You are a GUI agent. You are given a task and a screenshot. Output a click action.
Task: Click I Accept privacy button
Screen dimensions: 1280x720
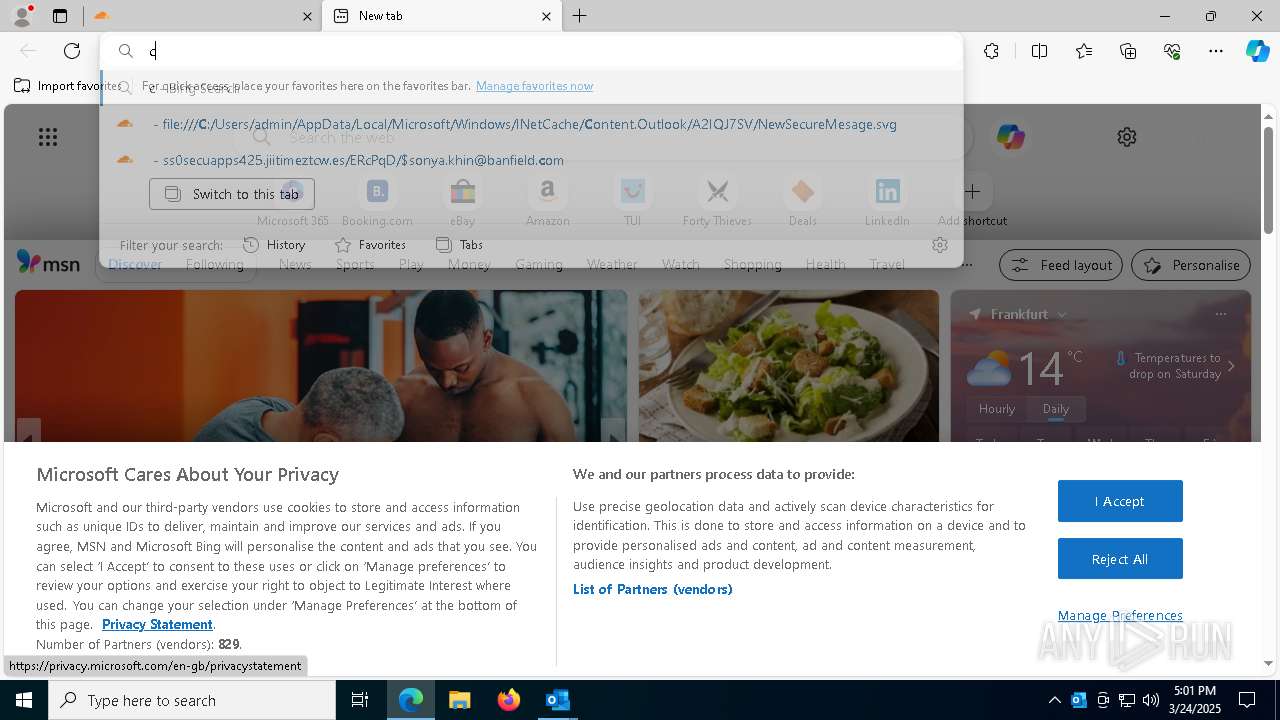[x=1120, y=501]
